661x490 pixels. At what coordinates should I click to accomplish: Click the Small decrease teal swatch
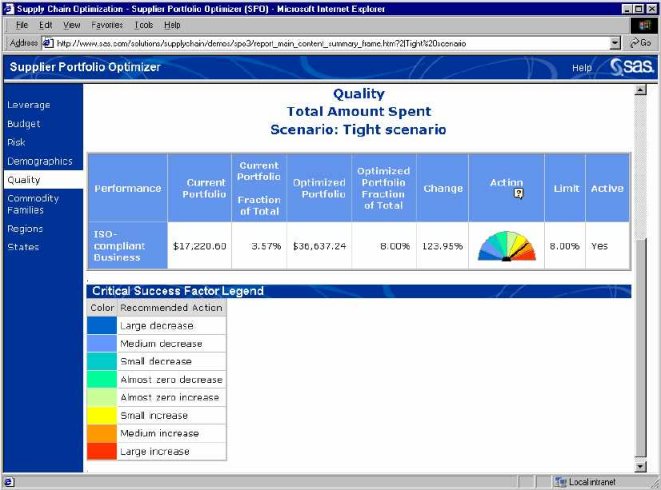pyautogui.click(x=102, y=361)
